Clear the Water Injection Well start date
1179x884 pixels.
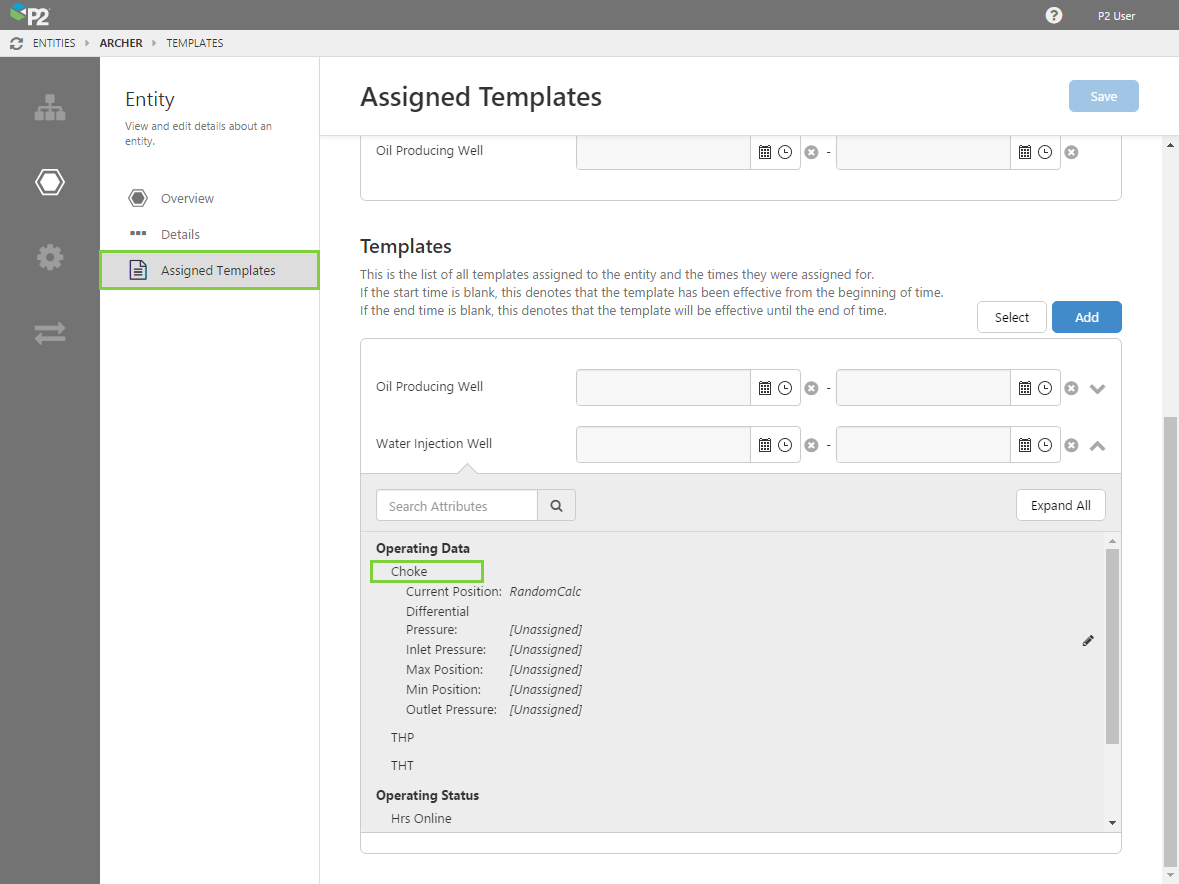[811, 445]
